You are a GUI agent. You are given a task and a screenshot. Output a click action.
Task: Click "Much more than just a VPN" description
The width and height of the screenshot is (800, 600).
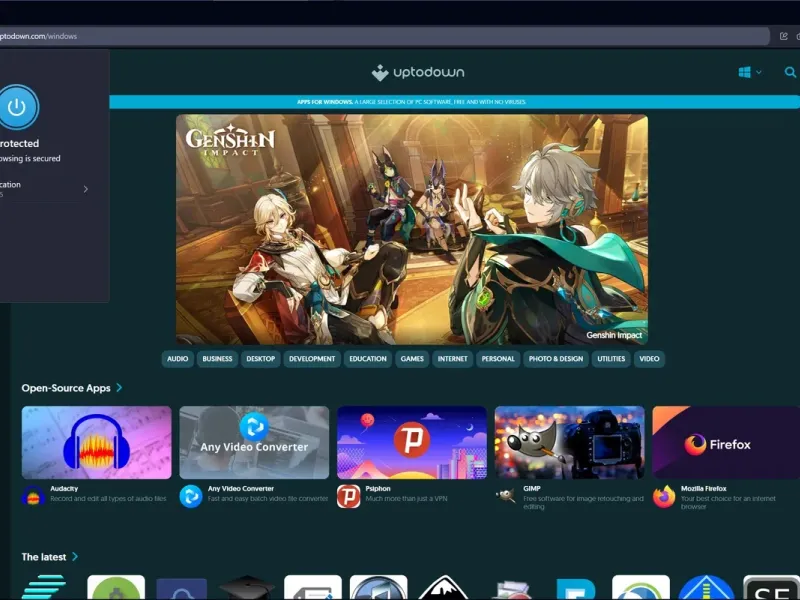[x=406, y=499]
